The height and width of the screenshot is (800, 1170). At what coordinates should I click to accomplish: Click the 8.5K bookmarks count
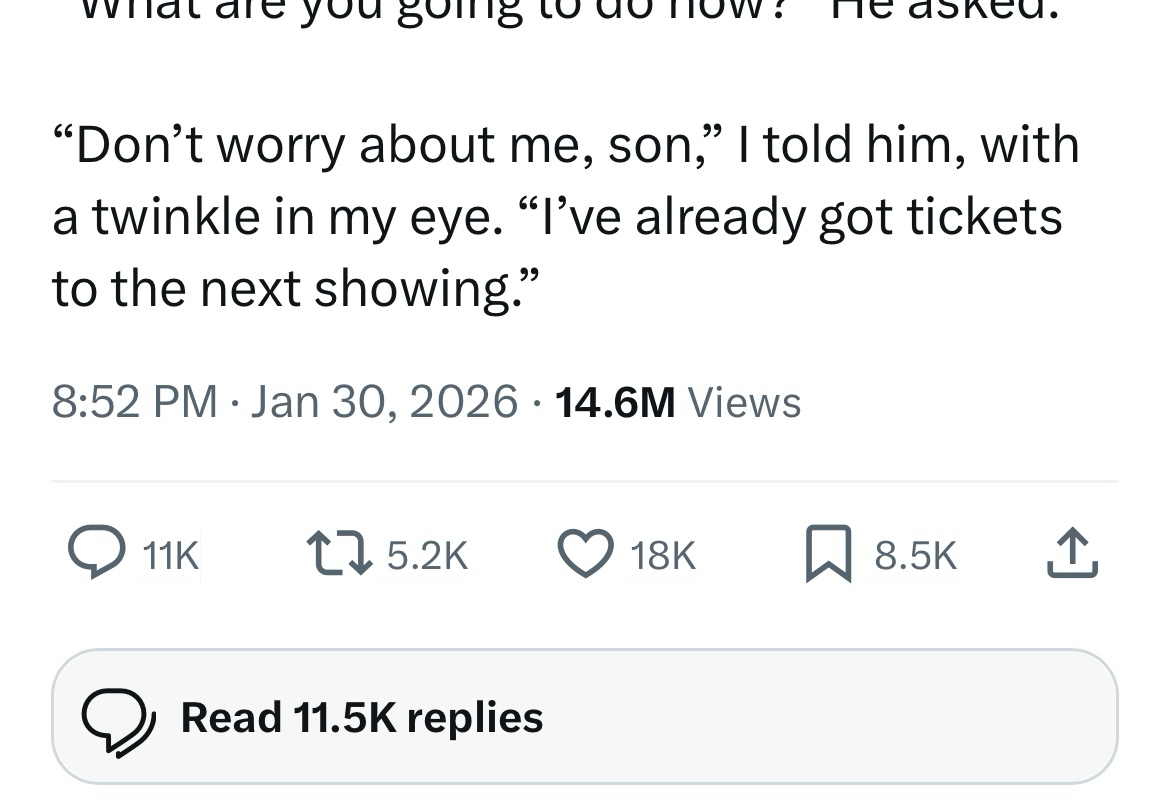tap(915, 556)
